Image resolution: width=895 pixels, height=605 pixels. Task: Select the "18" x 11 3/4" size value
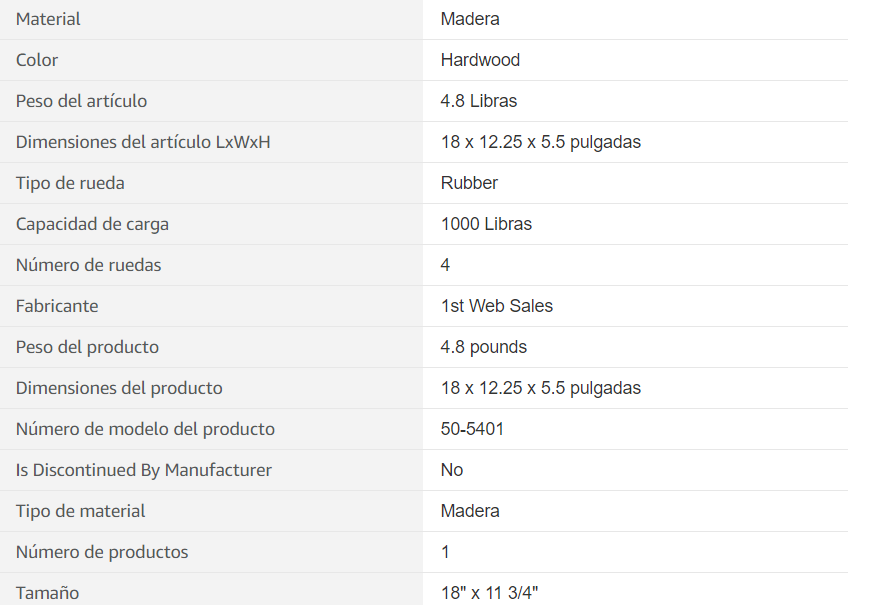[x=489, y=593]
